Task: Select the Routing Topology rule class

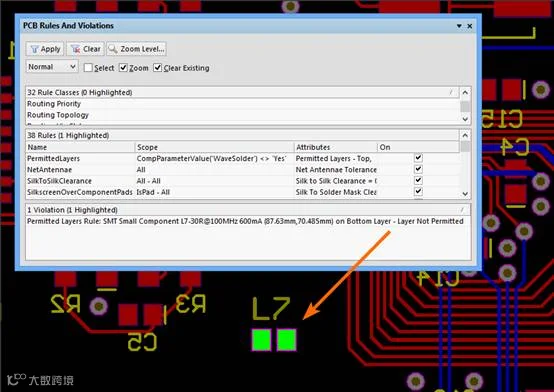Action: click(243, 115)
